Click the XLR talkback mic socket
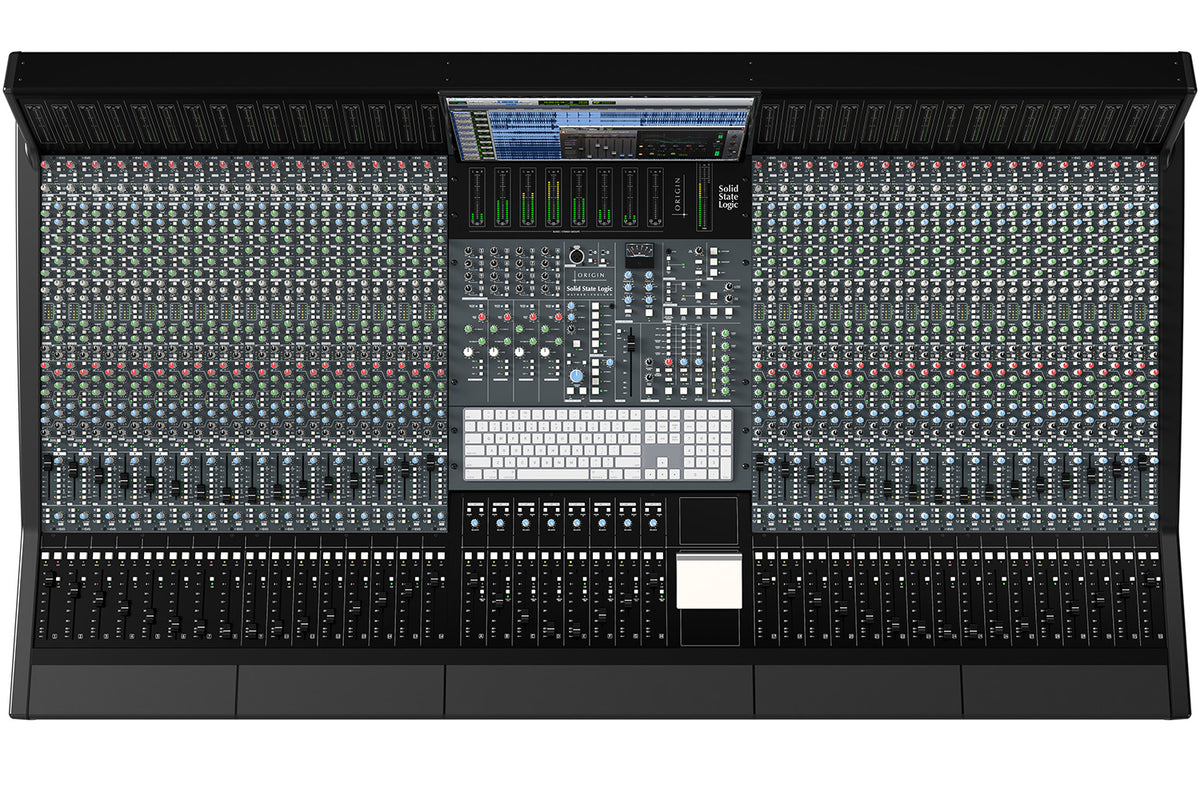 pyautogui.click(x=577, y=256)
